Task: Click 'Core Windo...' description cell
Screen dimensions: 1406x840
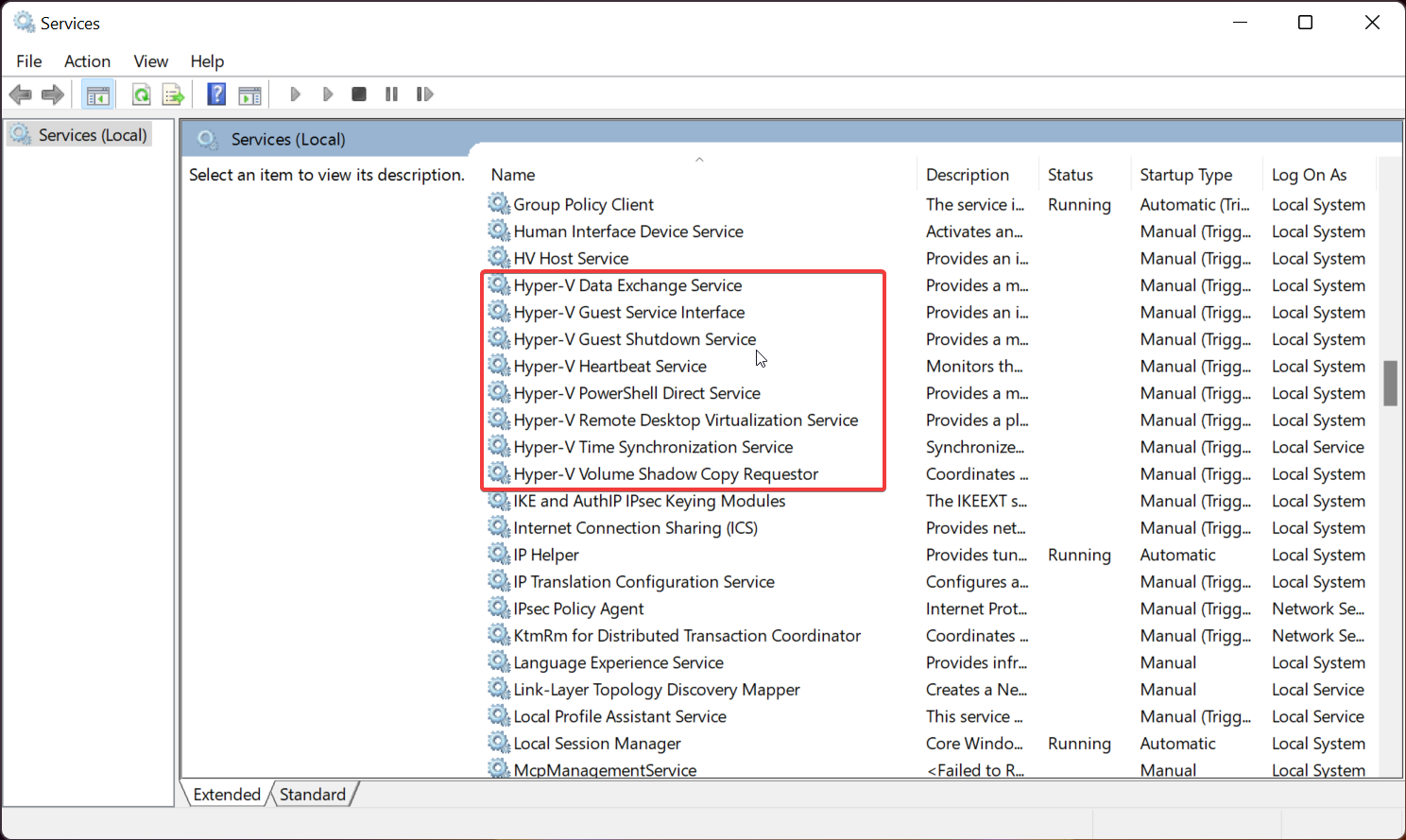Action: [x=974, y=744]
